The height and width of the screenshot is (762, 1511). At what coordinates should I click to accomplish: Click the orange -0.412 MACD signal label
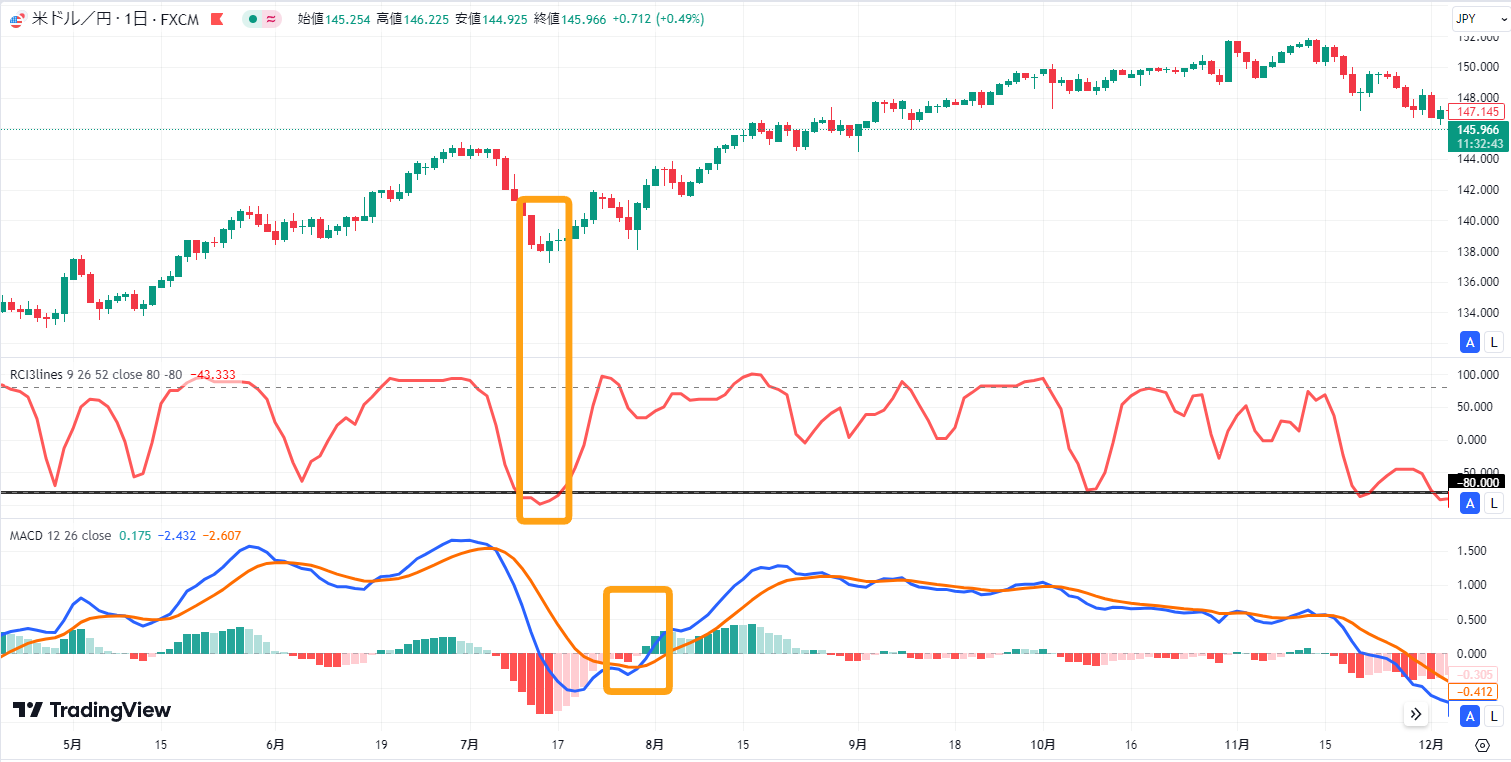(x=1475, y=691)
